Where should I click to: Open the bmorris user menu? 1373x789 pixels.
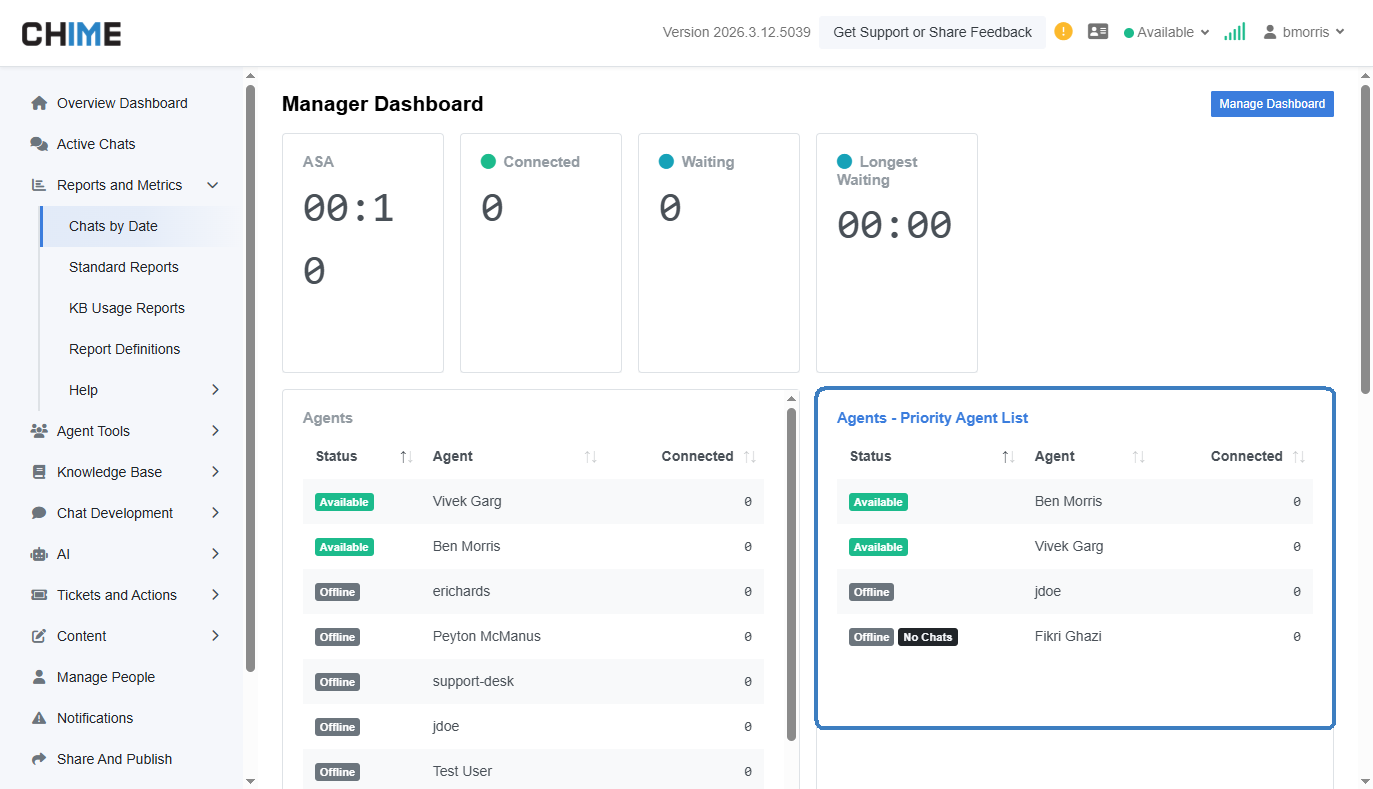[x=1304, y=32]
